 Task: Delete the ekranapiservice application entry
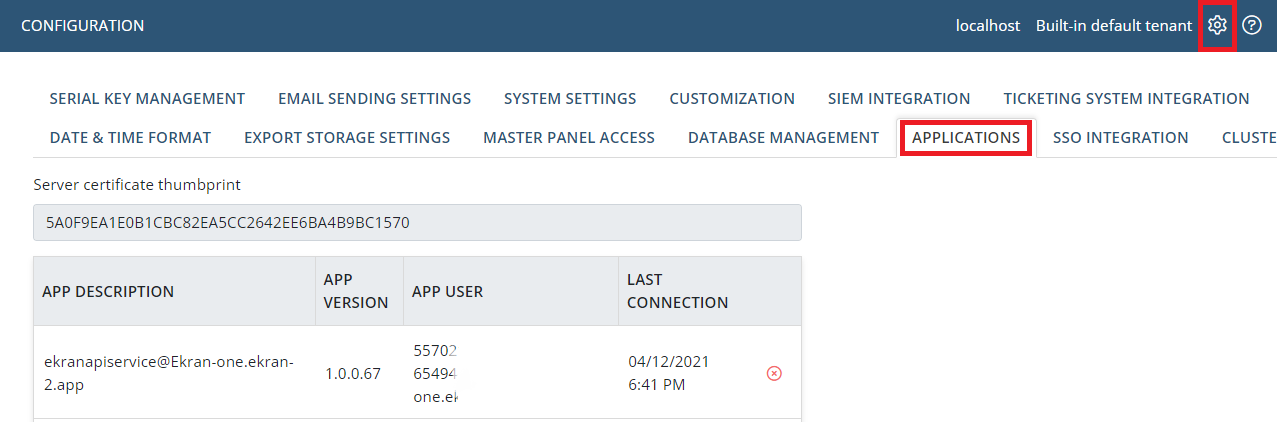[x=774, y=373]
